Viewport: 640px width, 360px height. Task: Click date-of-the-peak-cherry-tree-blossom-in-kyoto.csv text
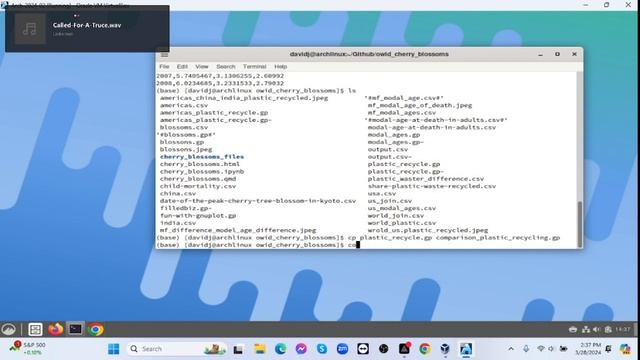(x=258, y=201)
